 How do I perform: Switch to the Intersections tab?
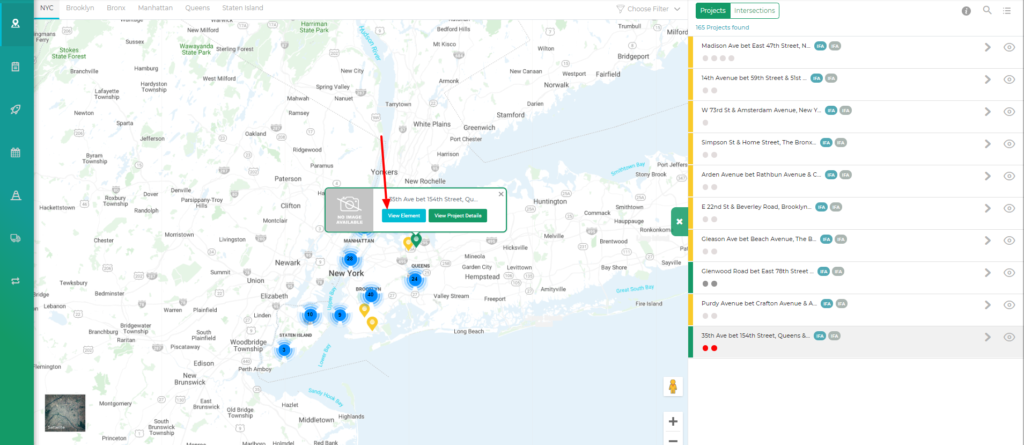point(754,10)
